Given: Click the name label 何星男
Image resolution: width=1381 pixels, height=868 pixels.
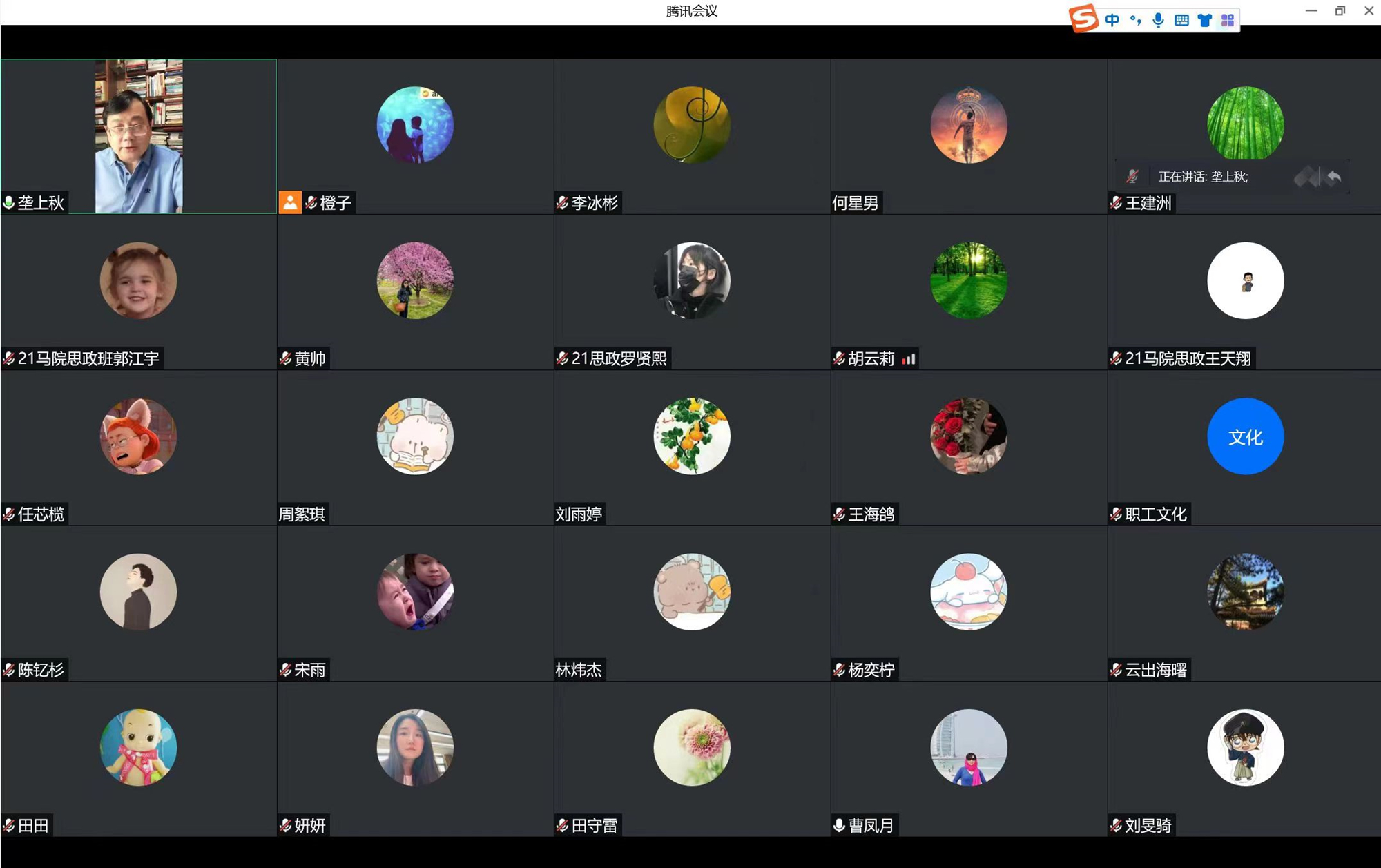Looking at the screenshot, I should click(855, 203).
